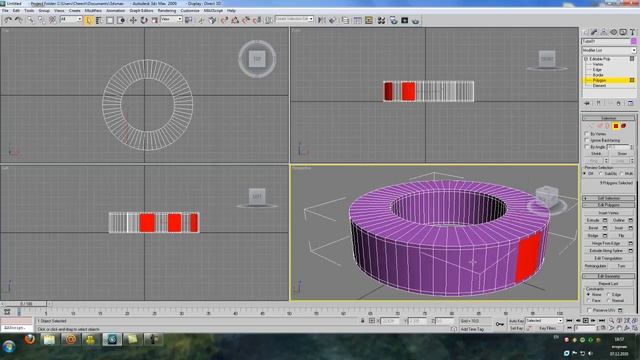
Task: Switch to the Modify command panel tab
Action: point(594,32)
